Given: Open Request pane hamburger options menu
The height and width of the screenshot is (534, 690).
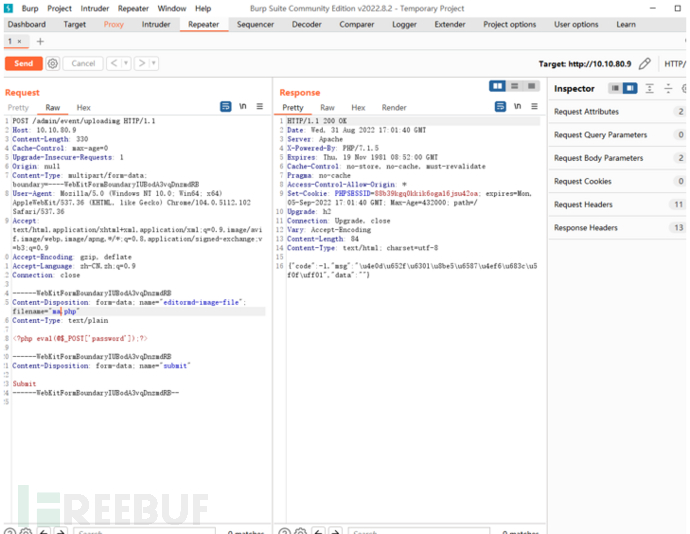Looking at the screenshot, I should [260, 106].
